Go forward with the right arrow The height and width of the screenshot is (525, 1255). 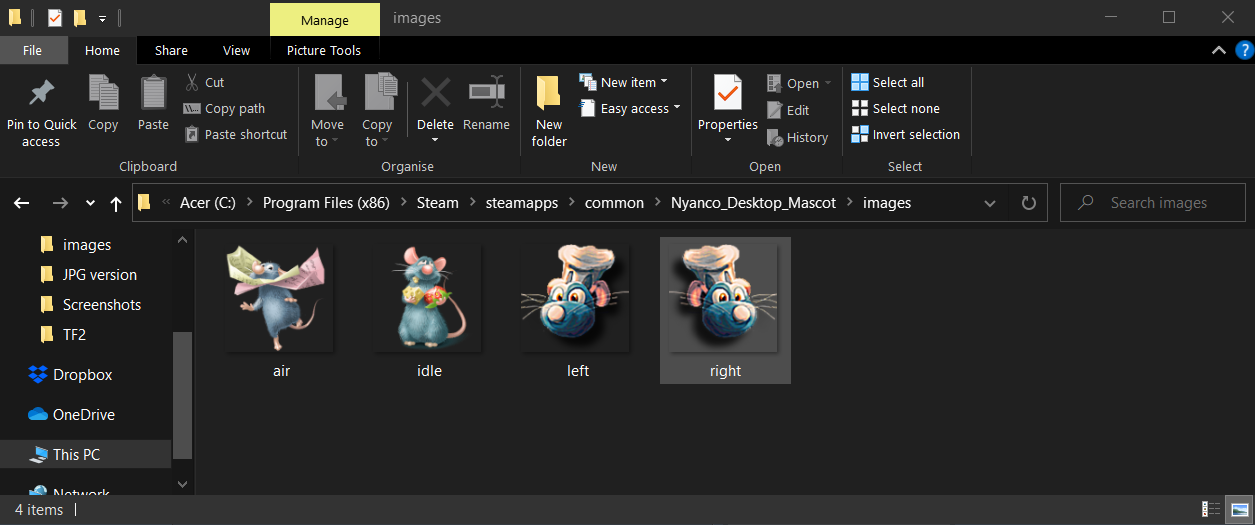coord(60,203)
